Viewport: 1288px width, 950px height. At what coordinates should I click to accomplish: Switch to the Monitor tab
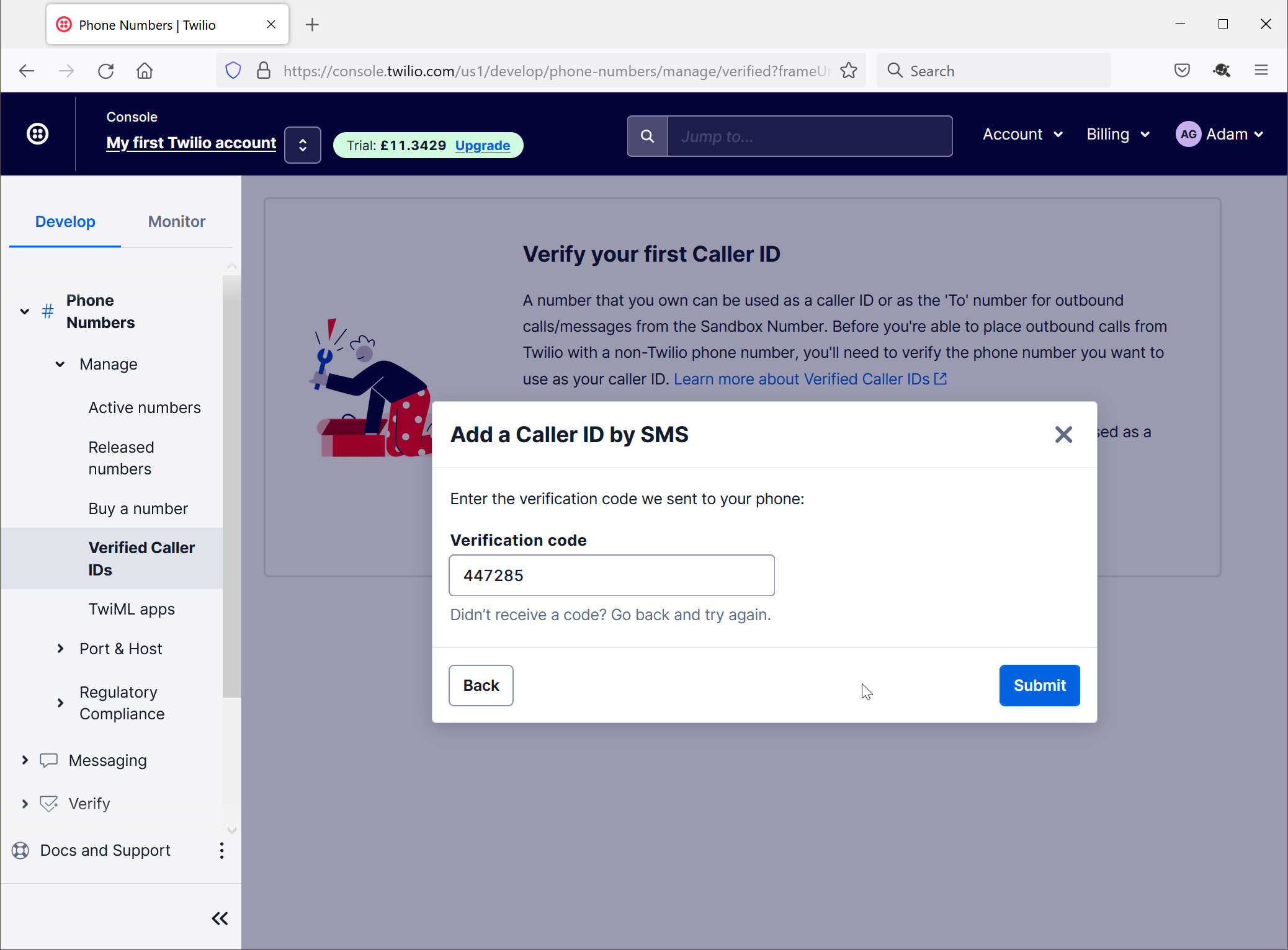coord(176,222)
